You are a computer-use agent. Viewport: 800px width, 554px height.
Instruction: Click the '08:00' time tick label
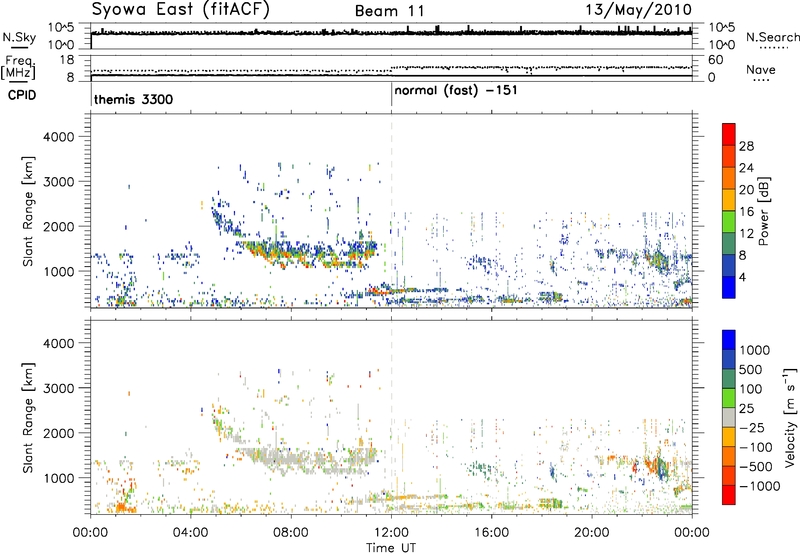point(291,533)
